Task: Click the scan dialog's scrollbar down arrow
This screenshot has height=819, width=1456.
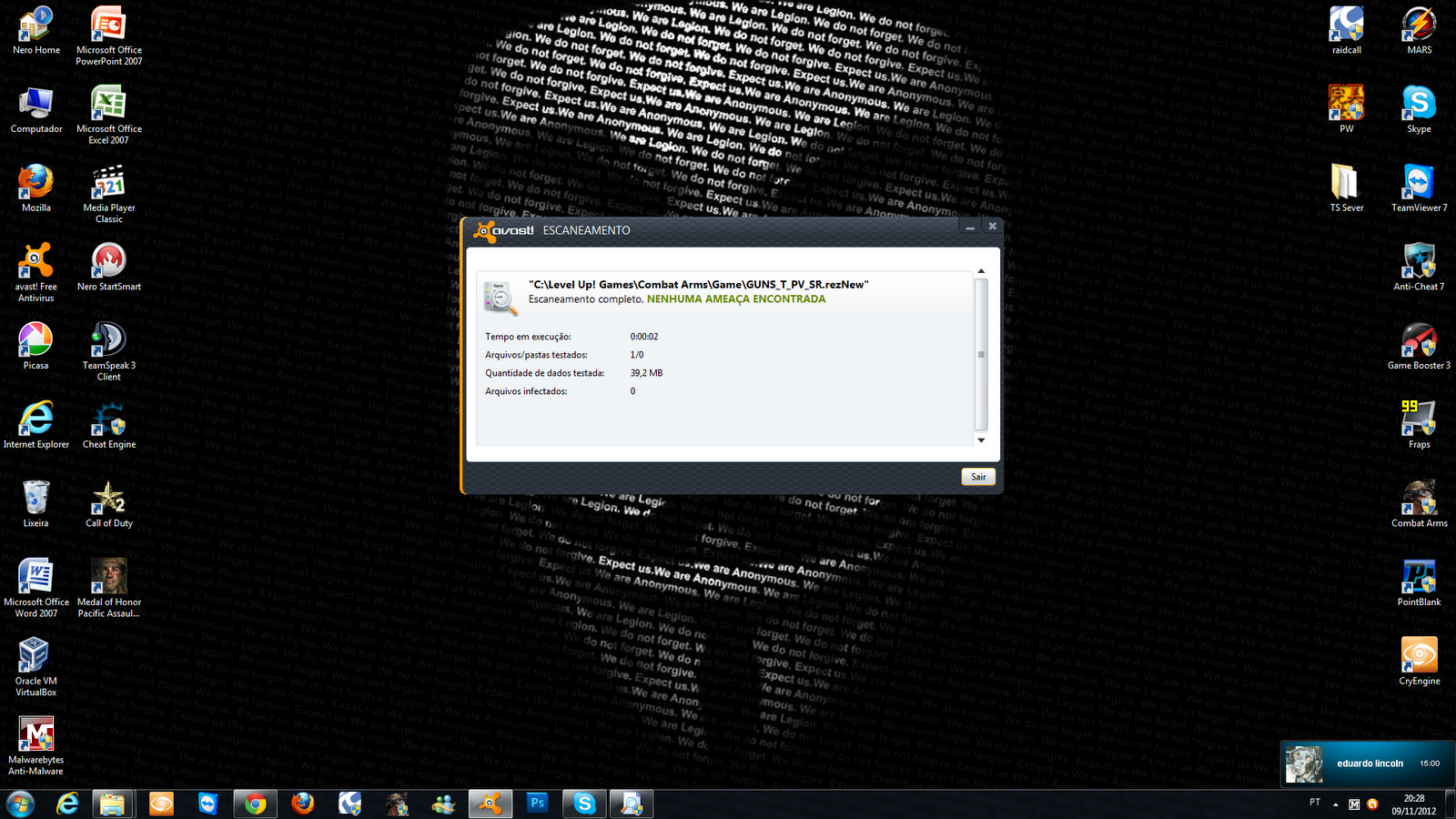Action: click(981, 440)
